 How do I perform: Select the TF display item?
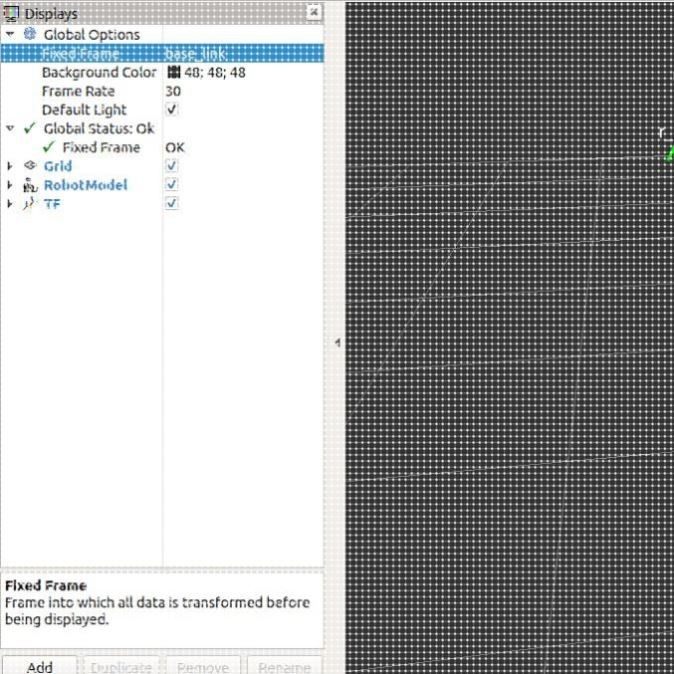pyautogui.click(x=52, y=204)
